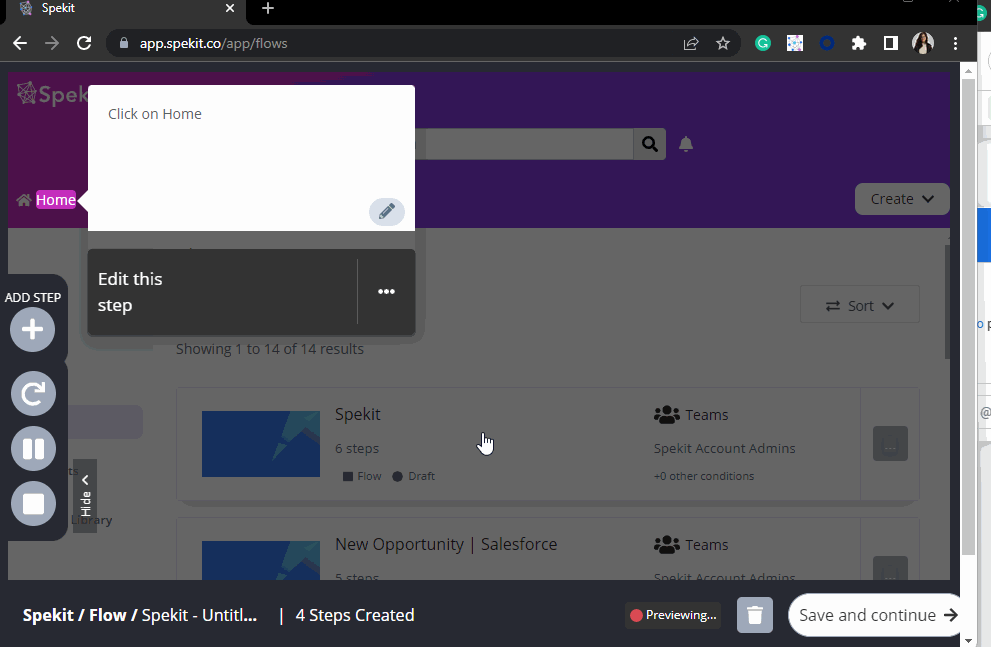Reload the page

point(84,43)
